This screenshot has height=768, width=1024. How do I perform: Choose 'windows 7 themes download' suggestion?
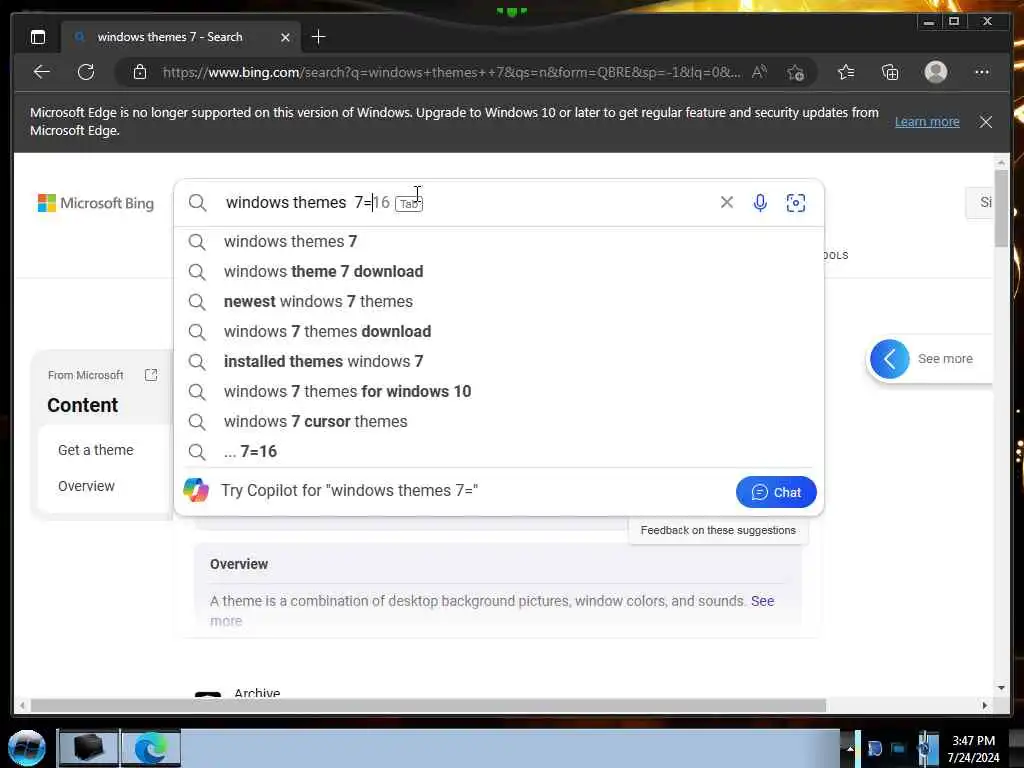[498, 332]
